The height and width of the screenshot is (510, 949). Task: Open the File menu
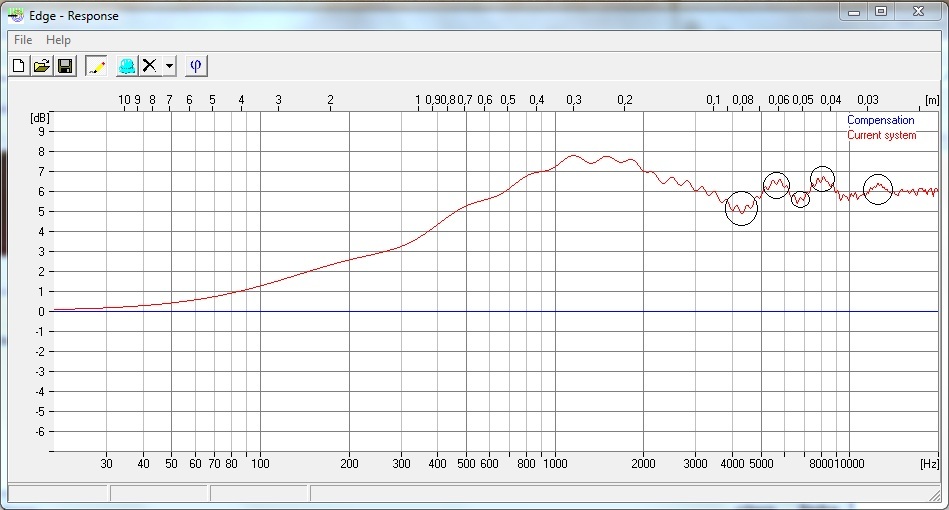(22, 40)
